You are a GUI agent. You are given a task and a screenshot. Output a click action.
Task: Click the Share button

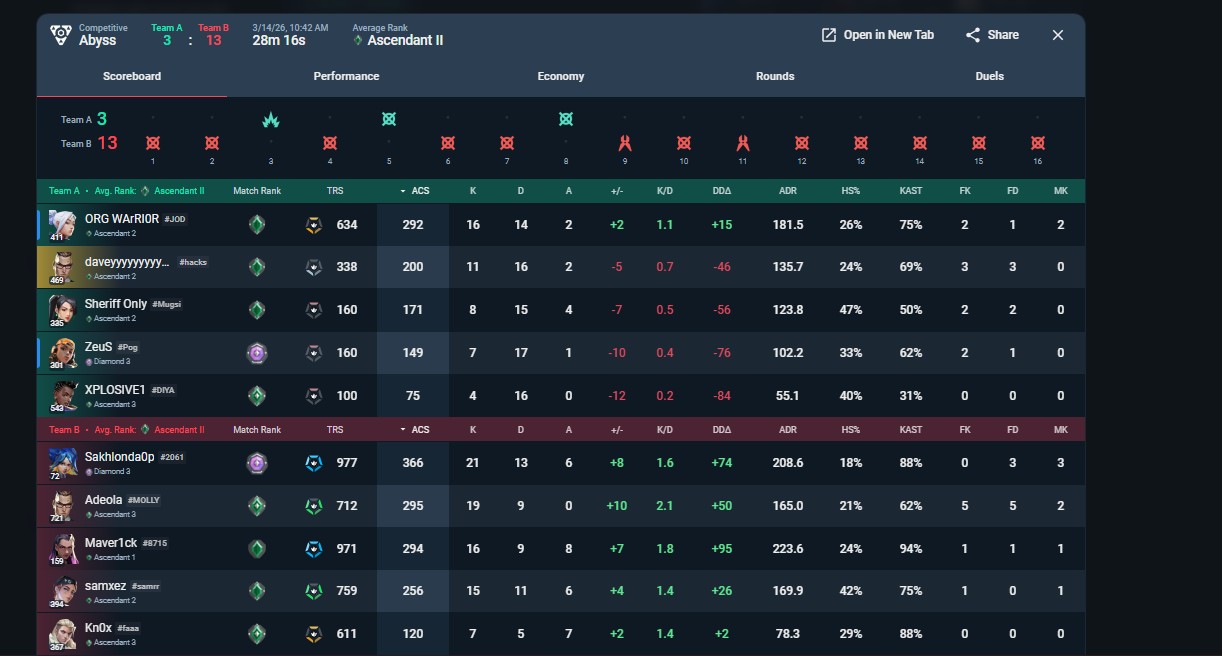point(992,35)
